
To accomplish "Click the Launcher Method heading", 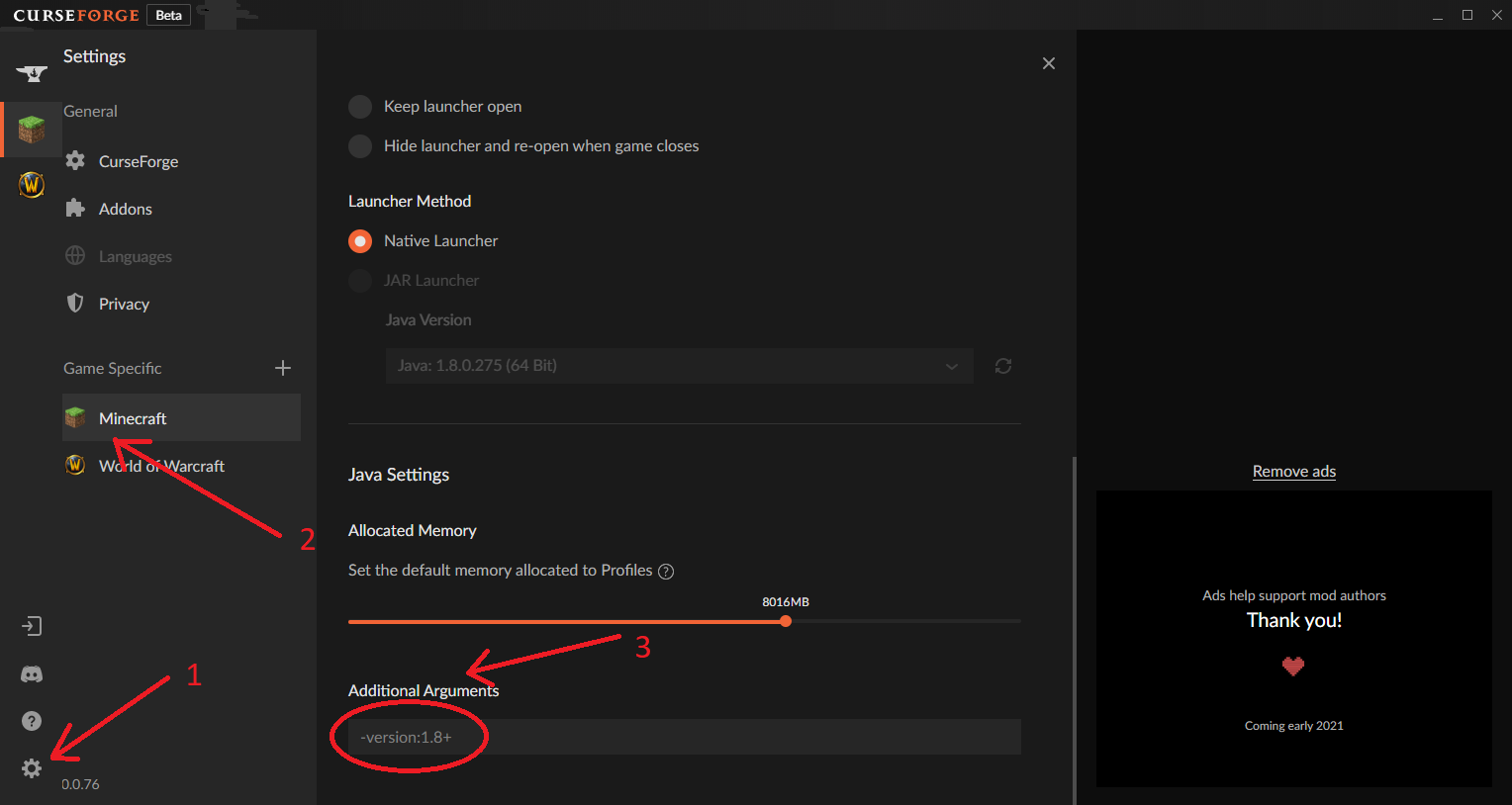I will point(410,201).
